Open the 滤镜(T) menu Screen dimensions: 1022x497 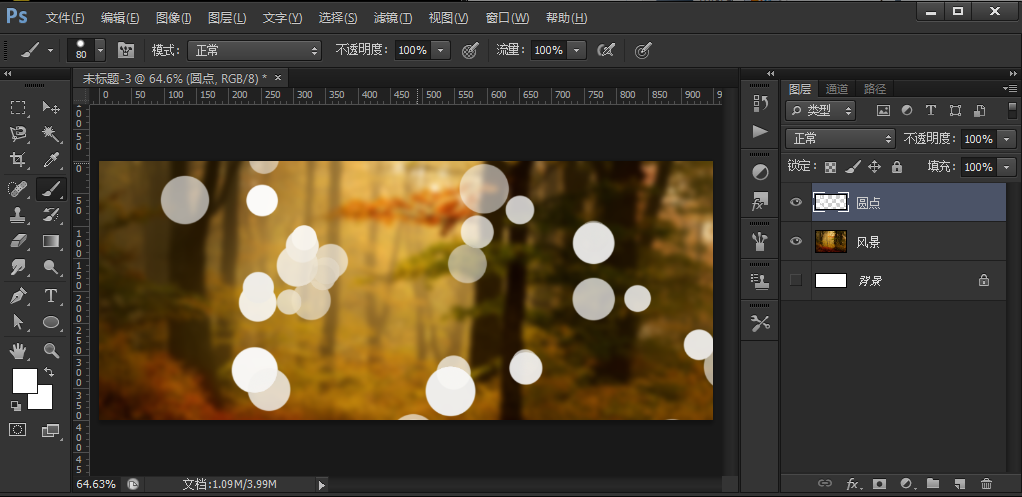(x=393, y=18)
